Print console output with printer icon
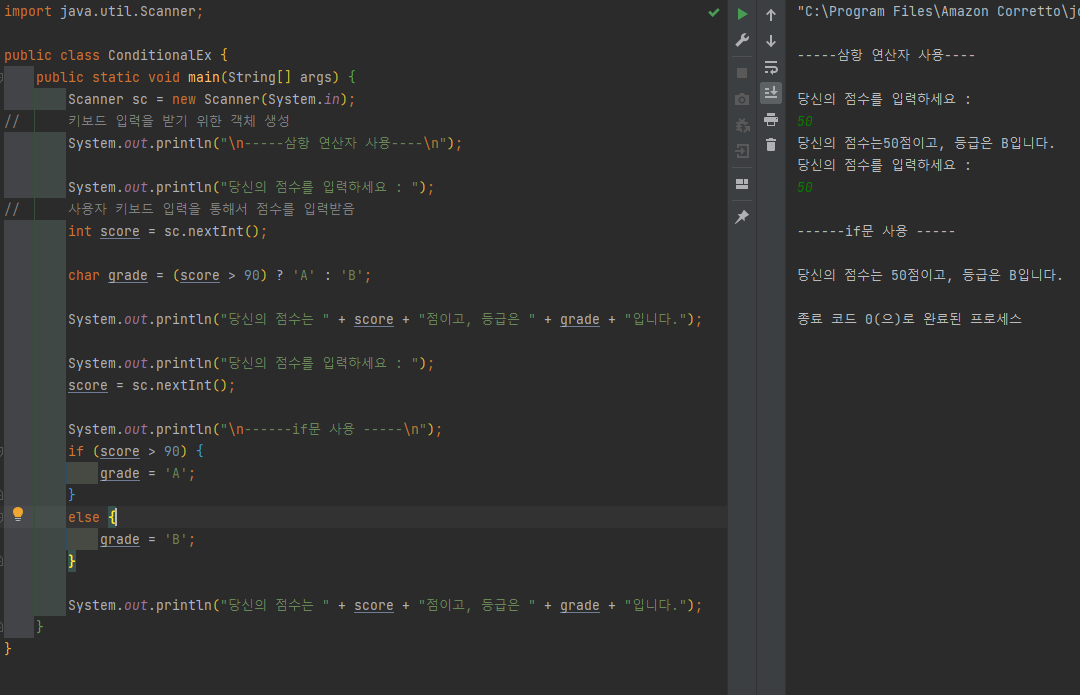This screenshot has height=695, width=1080. tap(771, 119)
